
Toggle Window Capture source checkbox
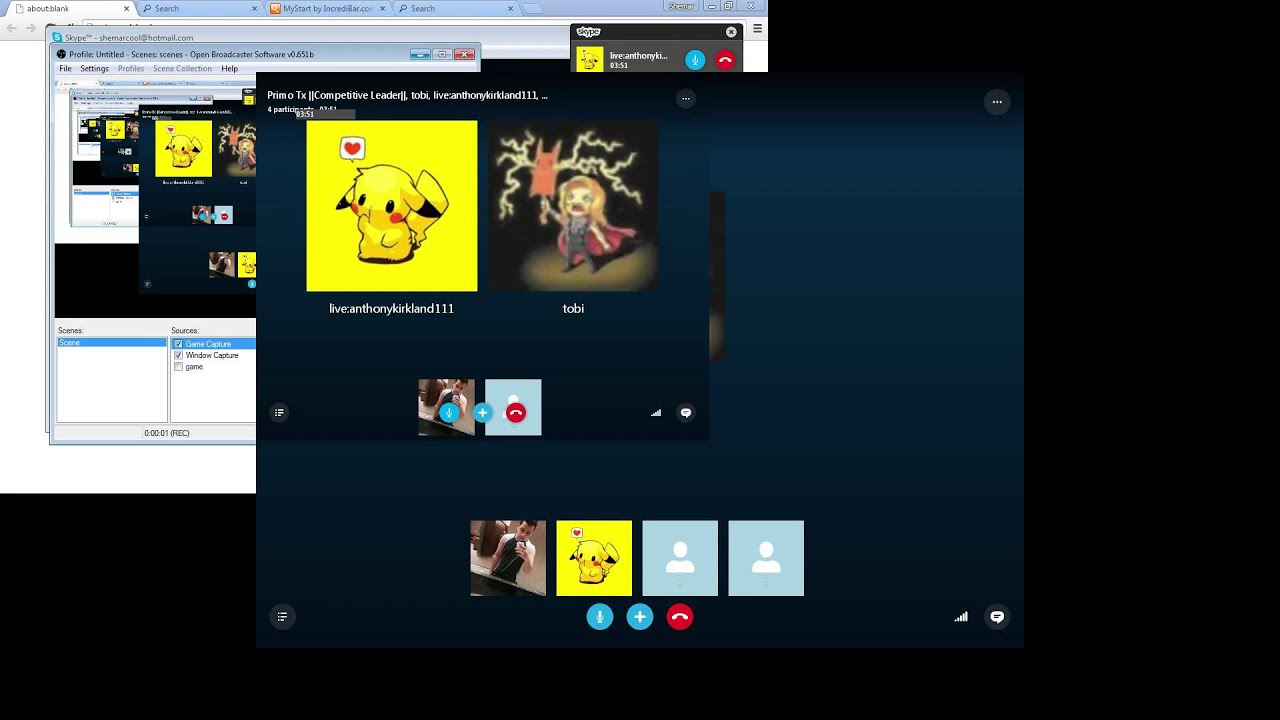[x=179, y=355]
